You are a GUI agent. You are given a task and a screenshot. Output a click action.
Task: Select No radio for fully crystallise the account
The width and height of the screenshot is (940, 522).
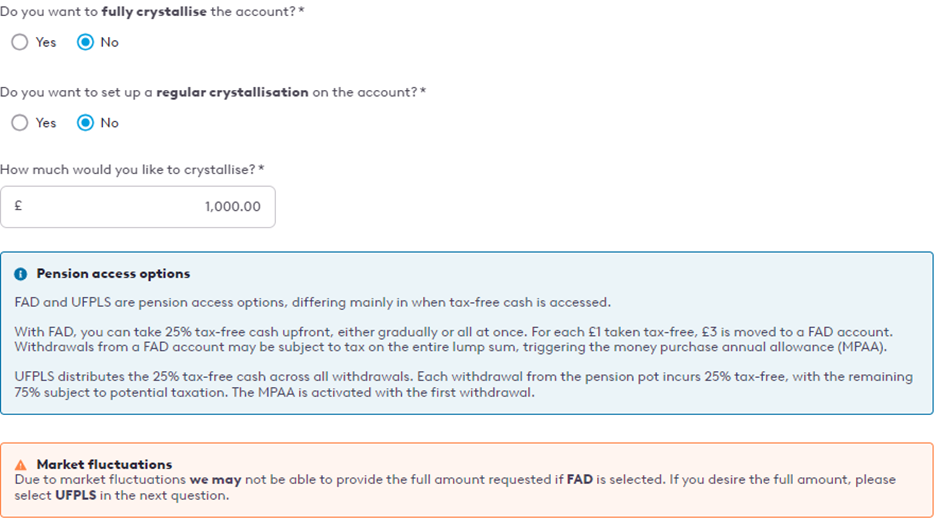coord(85,42)
